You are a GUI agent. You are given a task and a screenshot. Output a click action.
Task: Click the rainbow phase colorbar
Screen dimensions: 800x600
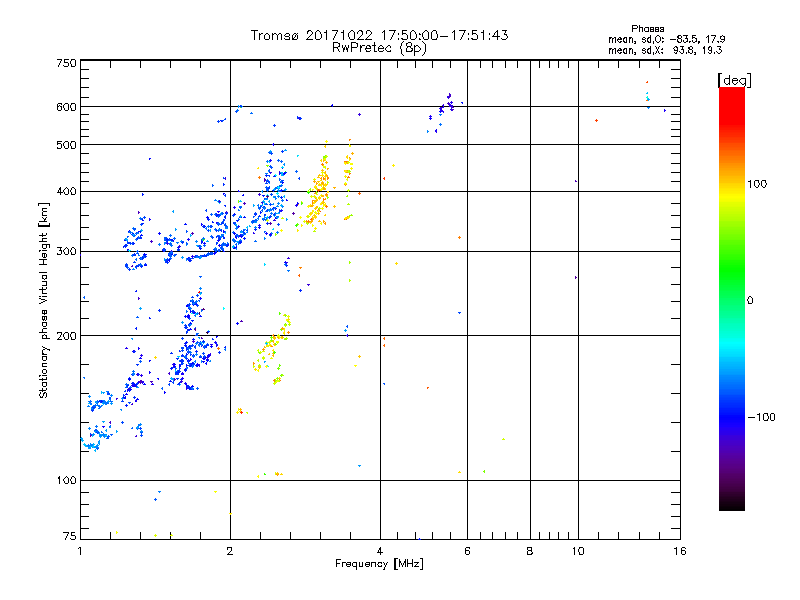732,298
